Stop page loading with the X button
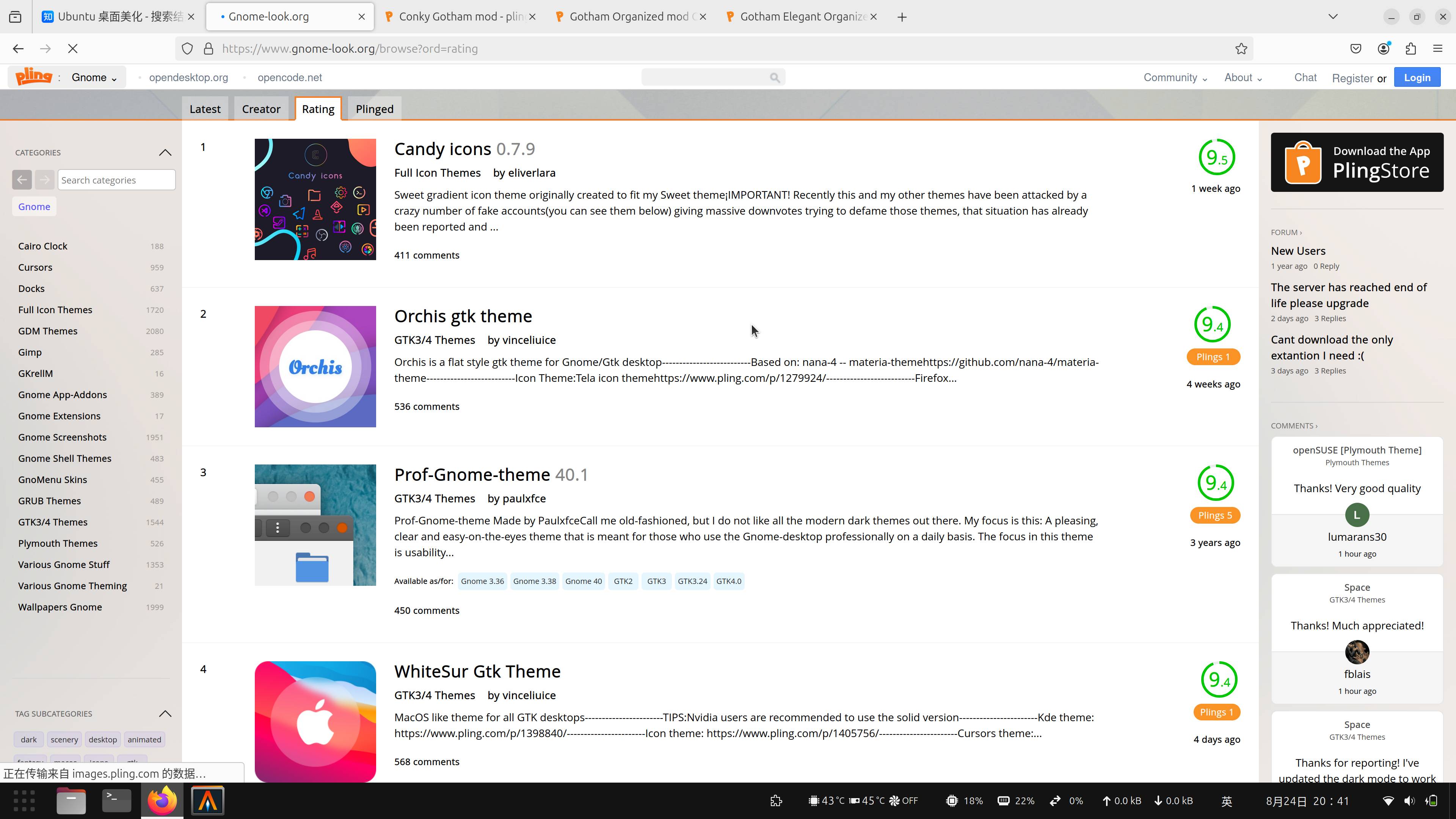This screenshot has height=819, width=1456. coord(72,49)
